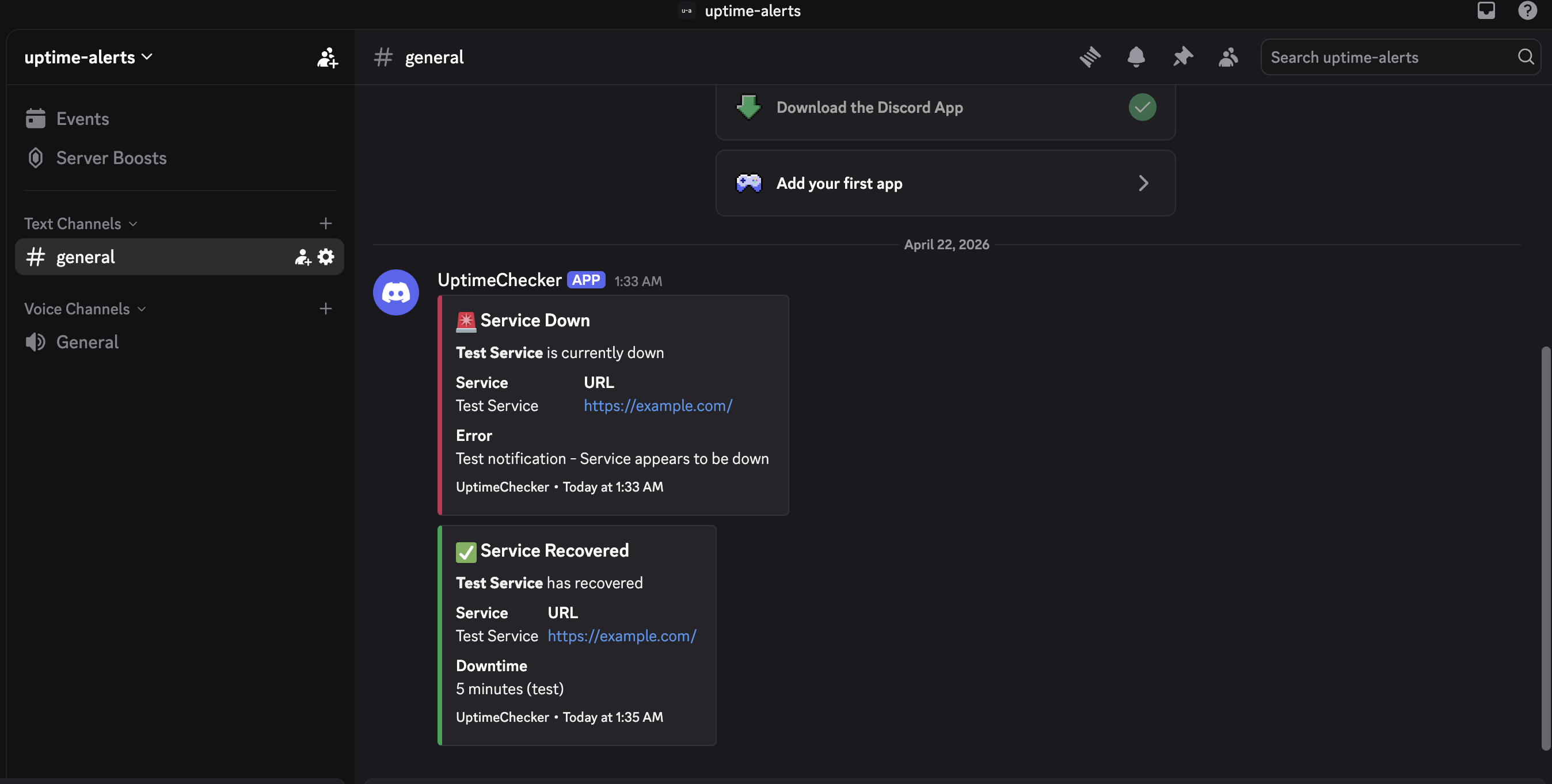Click the APP badge next to UptimeChecker
The height and width of the screenshot is (784, 1552).
[x=585, y=280]
